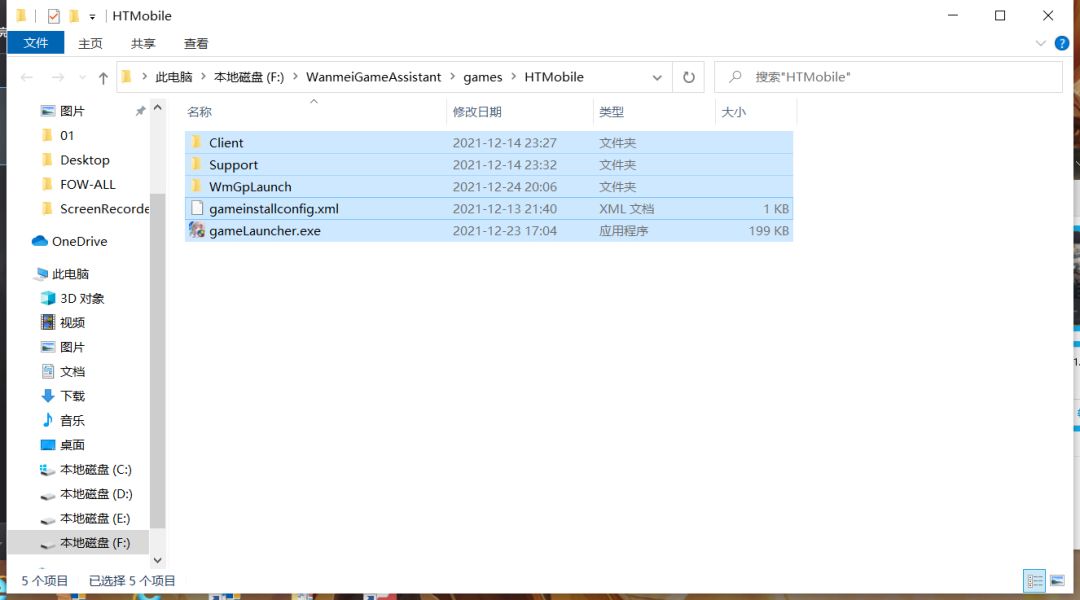The image size is (1080, 600).
Task: Select the gameinstallconfig.xml file icon
Action: click(x=197, y=208)
